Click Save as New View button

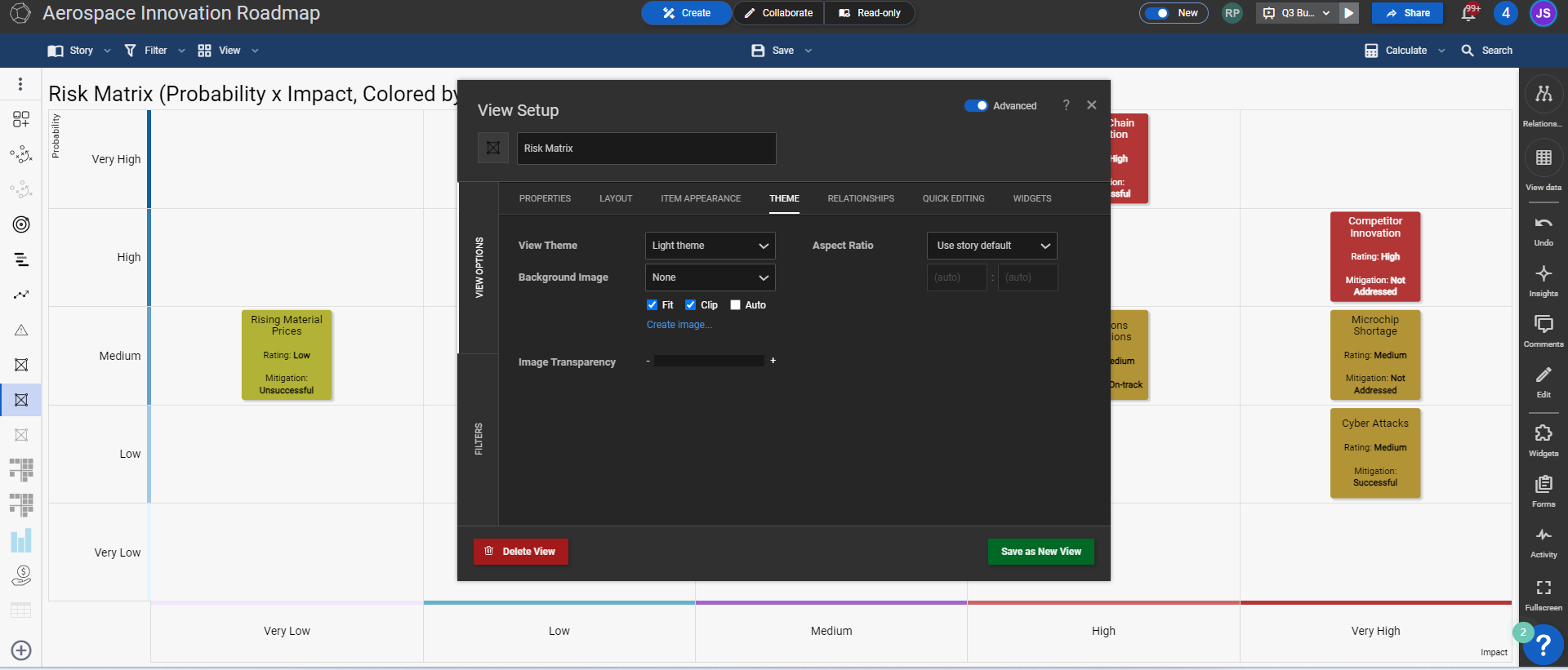(x=1041, y=552)
